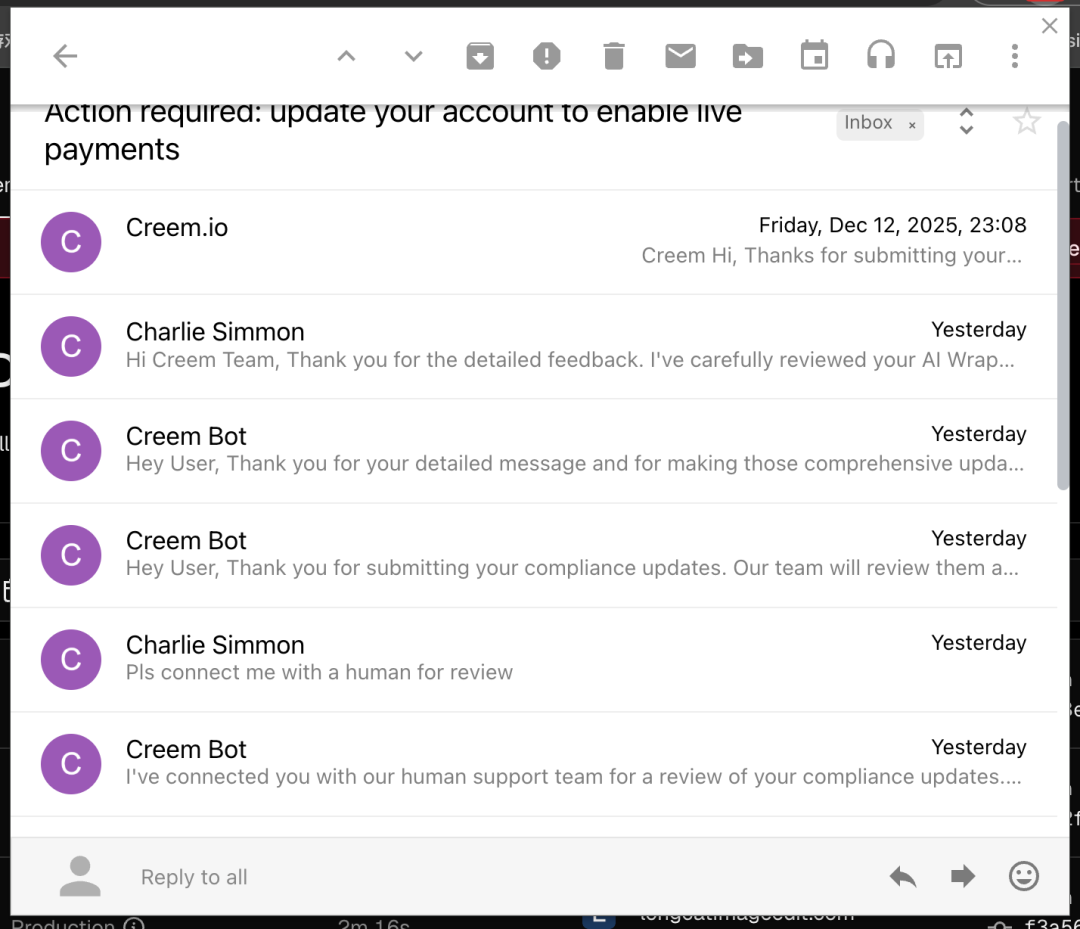Click the vertical scrollbar of the thread

pyautogui.click(x=1063, y=306)
